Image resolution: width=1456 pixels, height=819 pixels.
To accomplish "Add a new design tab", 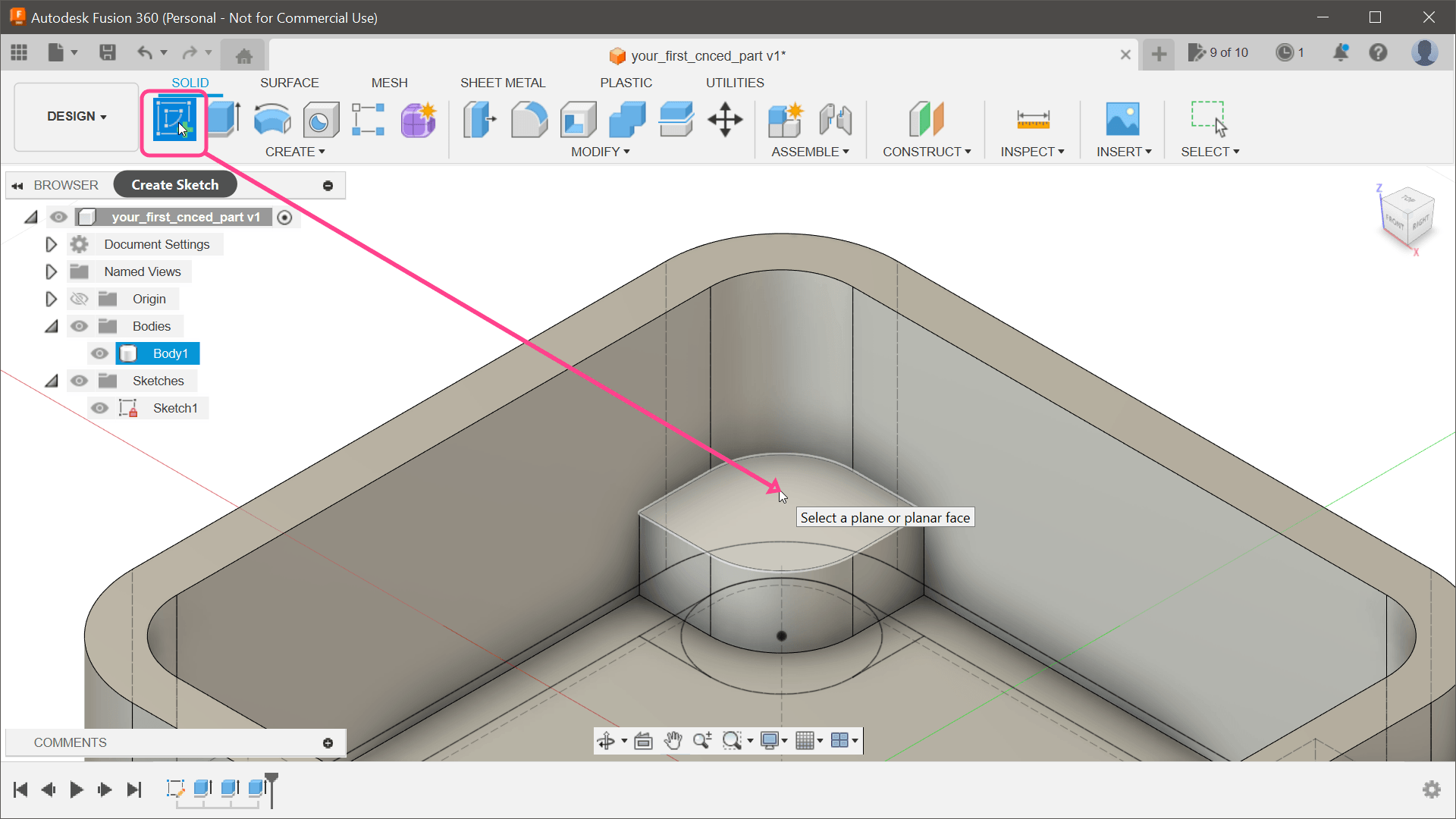I will (x=1159, y=54).
